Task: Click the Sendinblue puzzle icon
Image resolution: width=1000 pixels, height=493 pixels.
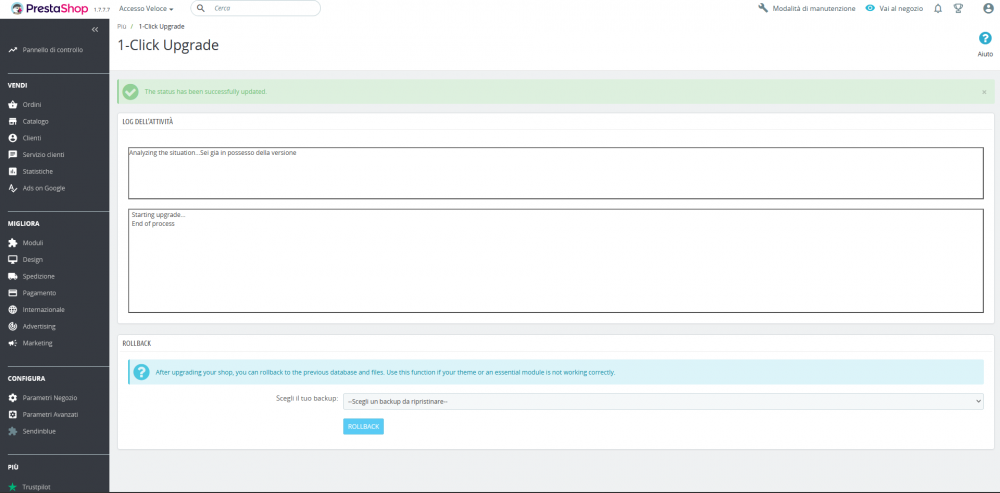Action: coord(12,431)
